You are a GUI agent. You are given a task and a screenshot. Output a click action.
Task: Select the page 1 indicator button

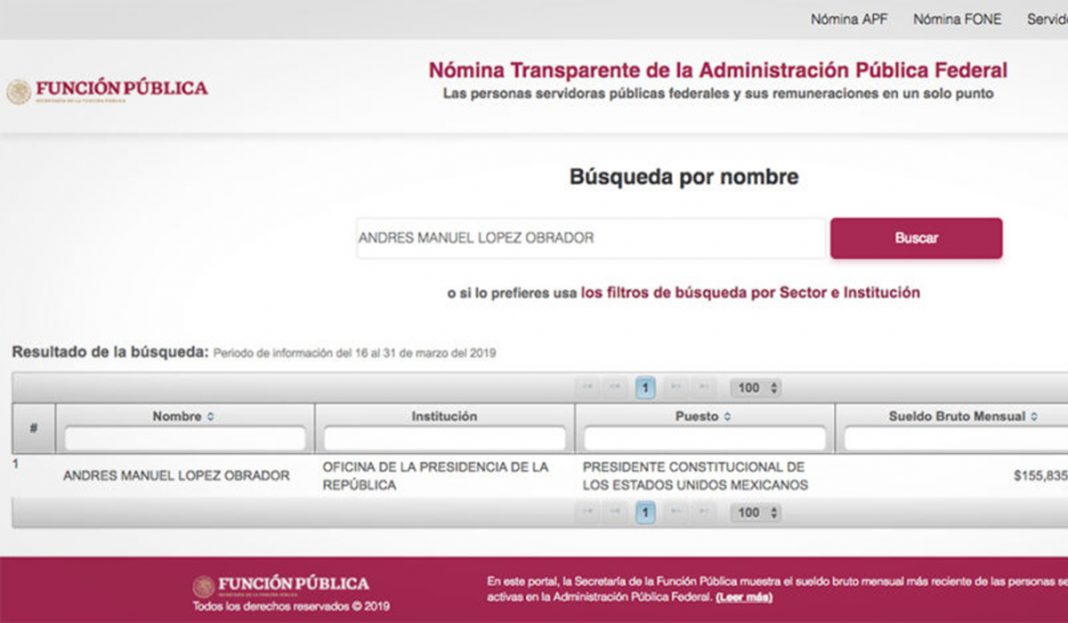pyautogui.click(x=643, y=388)
